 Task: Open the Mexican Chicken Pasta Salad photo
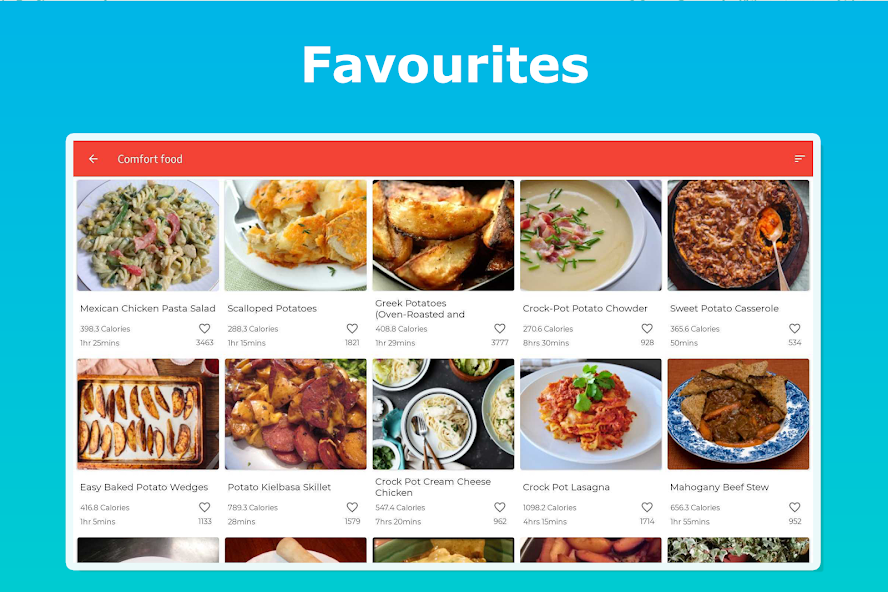148,235
